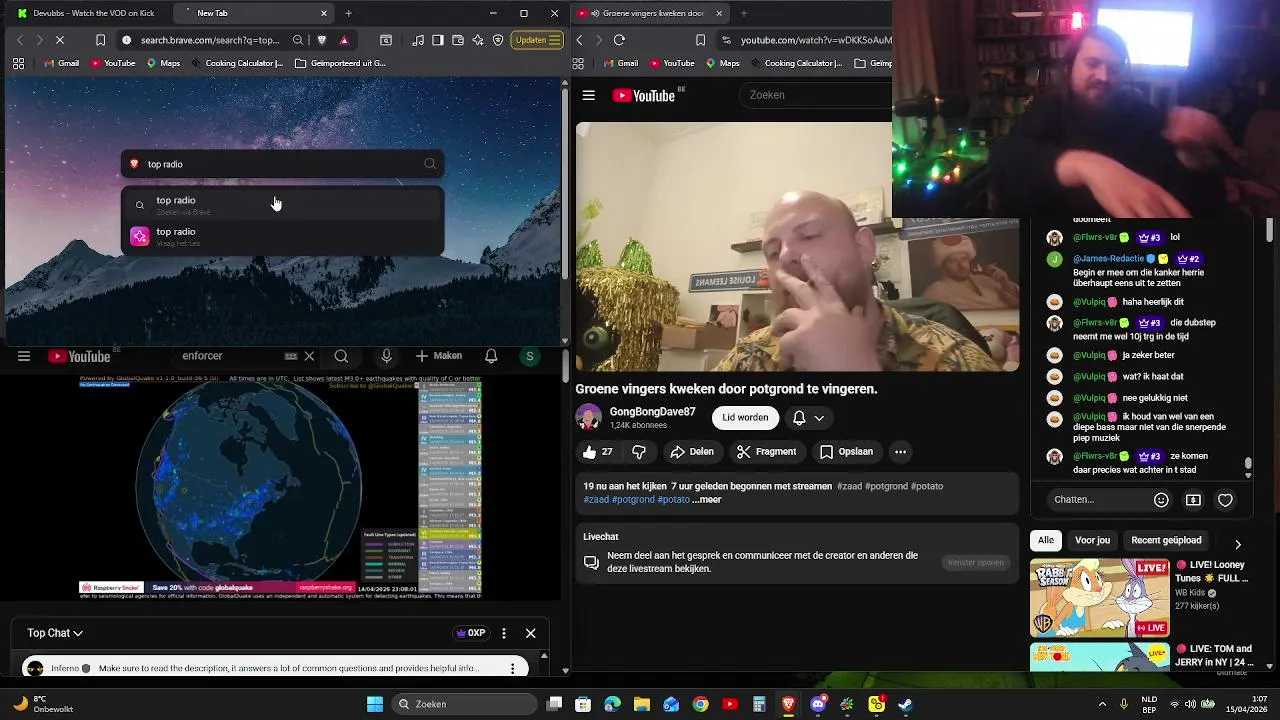Viewport: 1280px width, 720px height.
Task: Click the Delen share button
Action: (692, 452)
